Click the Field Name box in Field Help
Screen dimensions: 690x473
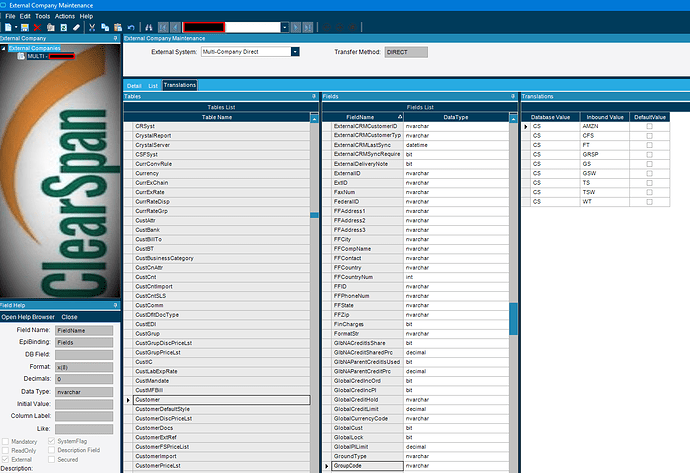(84, 330)
